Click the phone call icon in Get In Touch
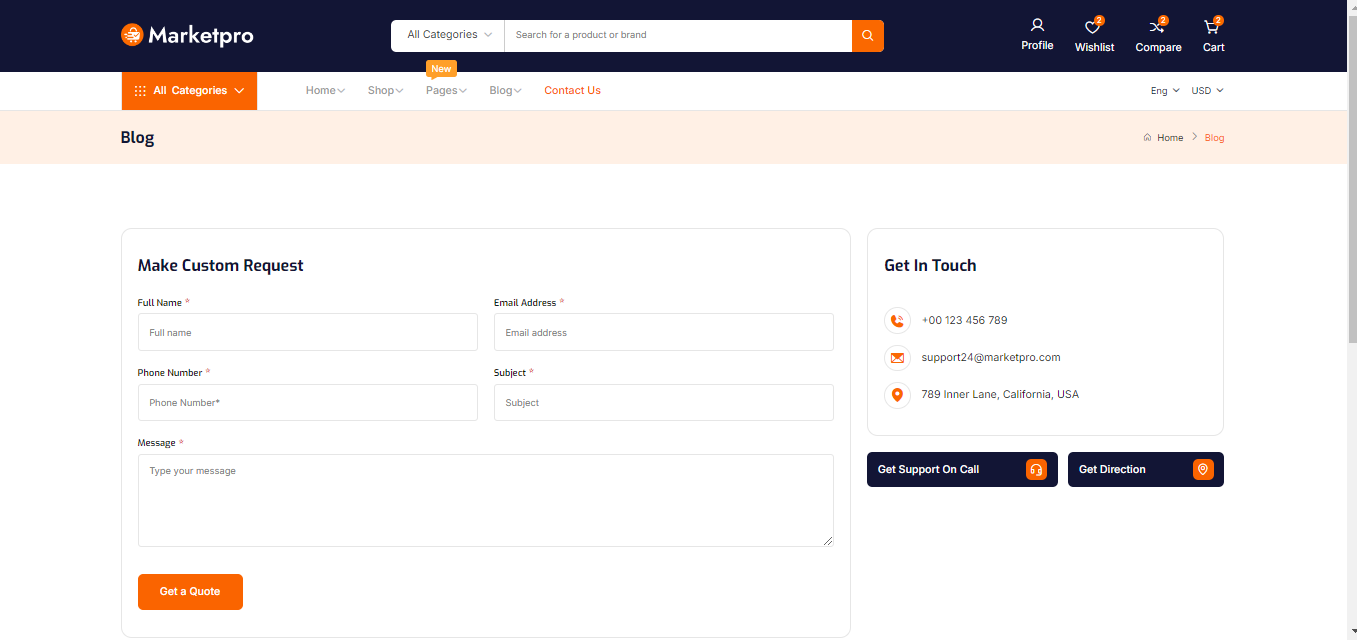Screen dimensions: 1357x640 tap(897, 321)
